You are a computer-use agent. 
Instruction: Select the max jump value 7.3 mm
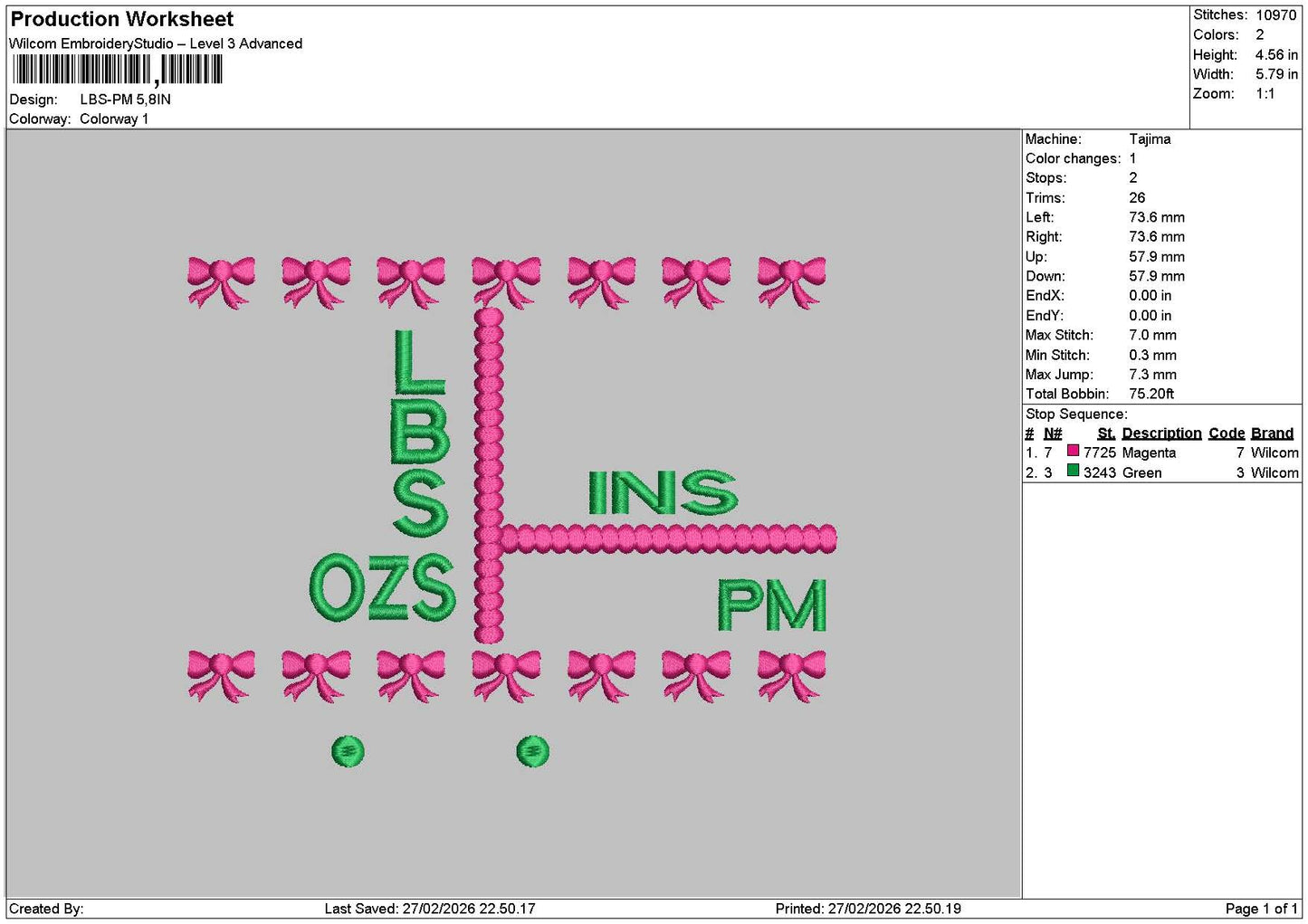(x=1152, y=375)
